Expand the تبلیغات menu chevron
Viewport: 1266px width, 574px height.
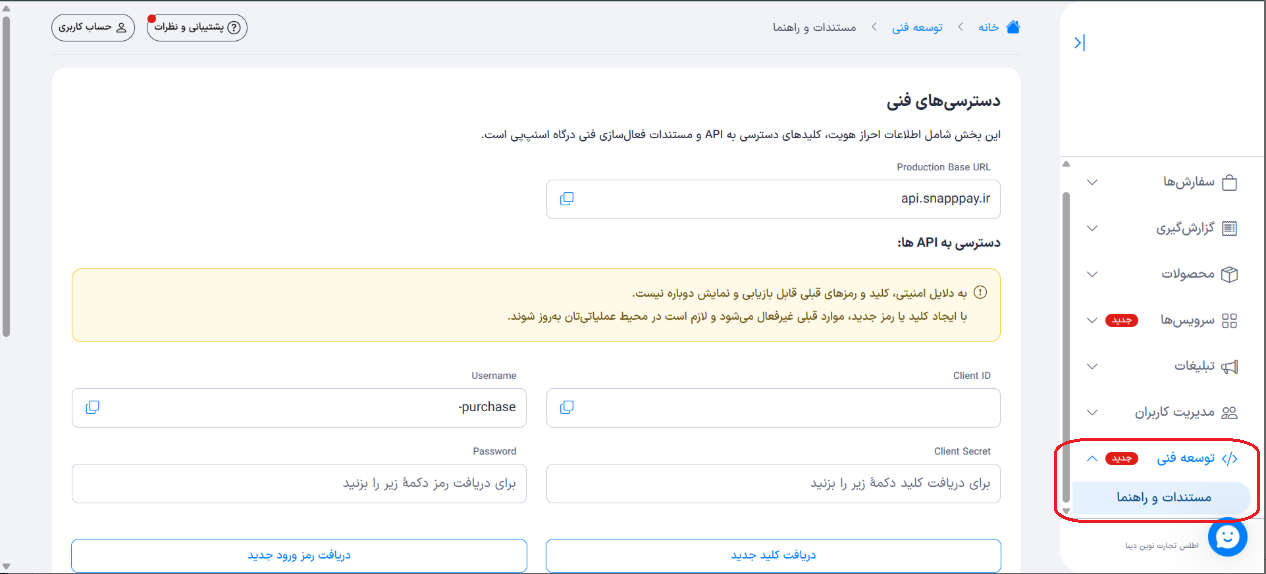(x=1092, y=366)
